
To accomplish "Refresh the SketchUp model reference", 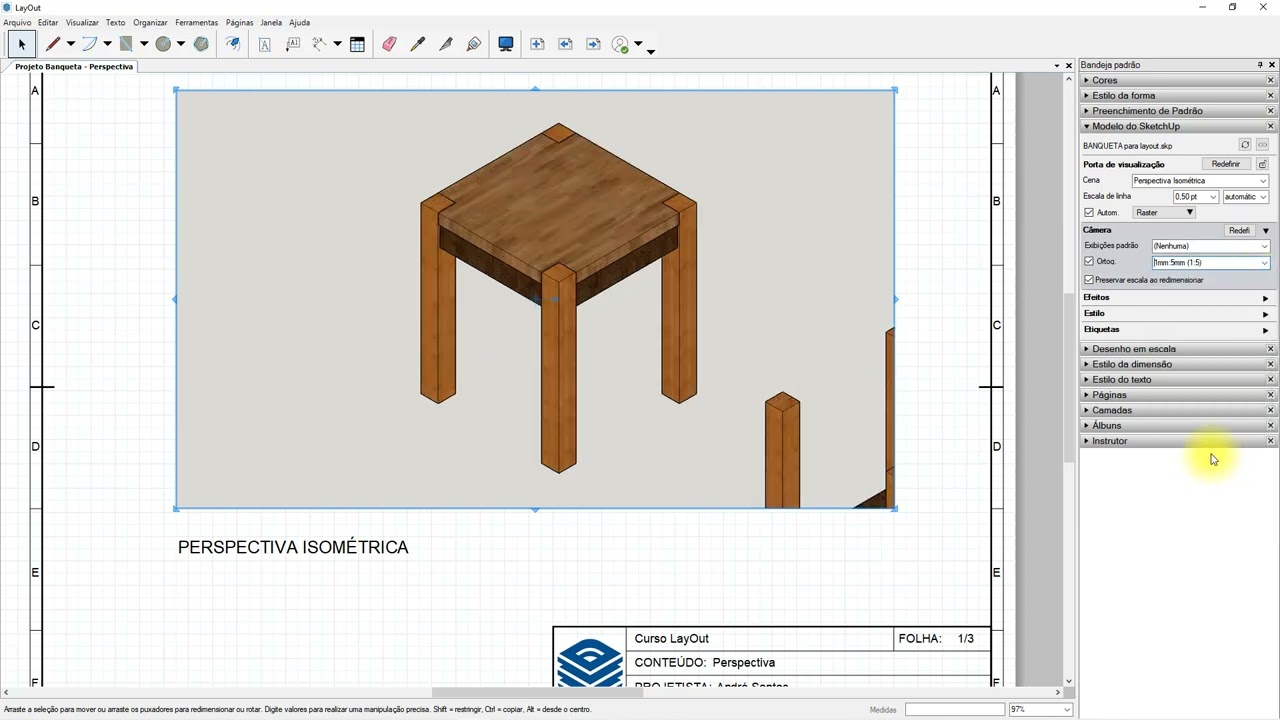I will (x=1245, y=145).
